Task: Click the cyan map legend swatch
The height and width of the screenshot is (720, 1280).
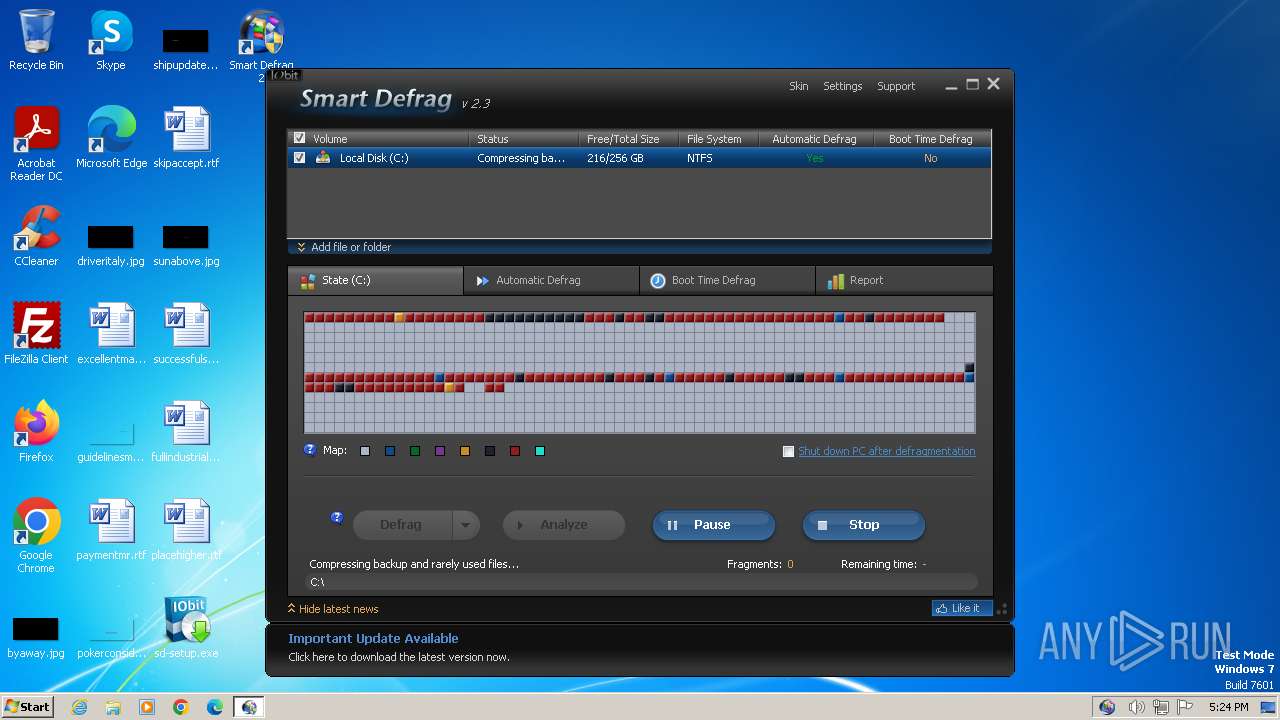Action: [540, 451]
